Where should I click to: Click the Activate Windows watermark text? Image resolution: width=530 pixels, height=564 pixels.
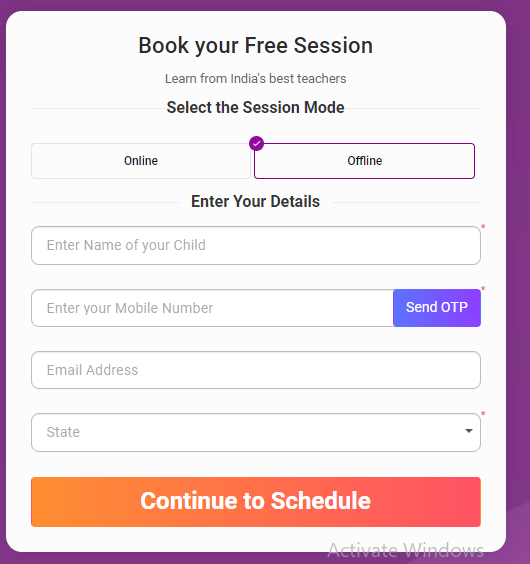pyautogui.click(x=406, y=550)
